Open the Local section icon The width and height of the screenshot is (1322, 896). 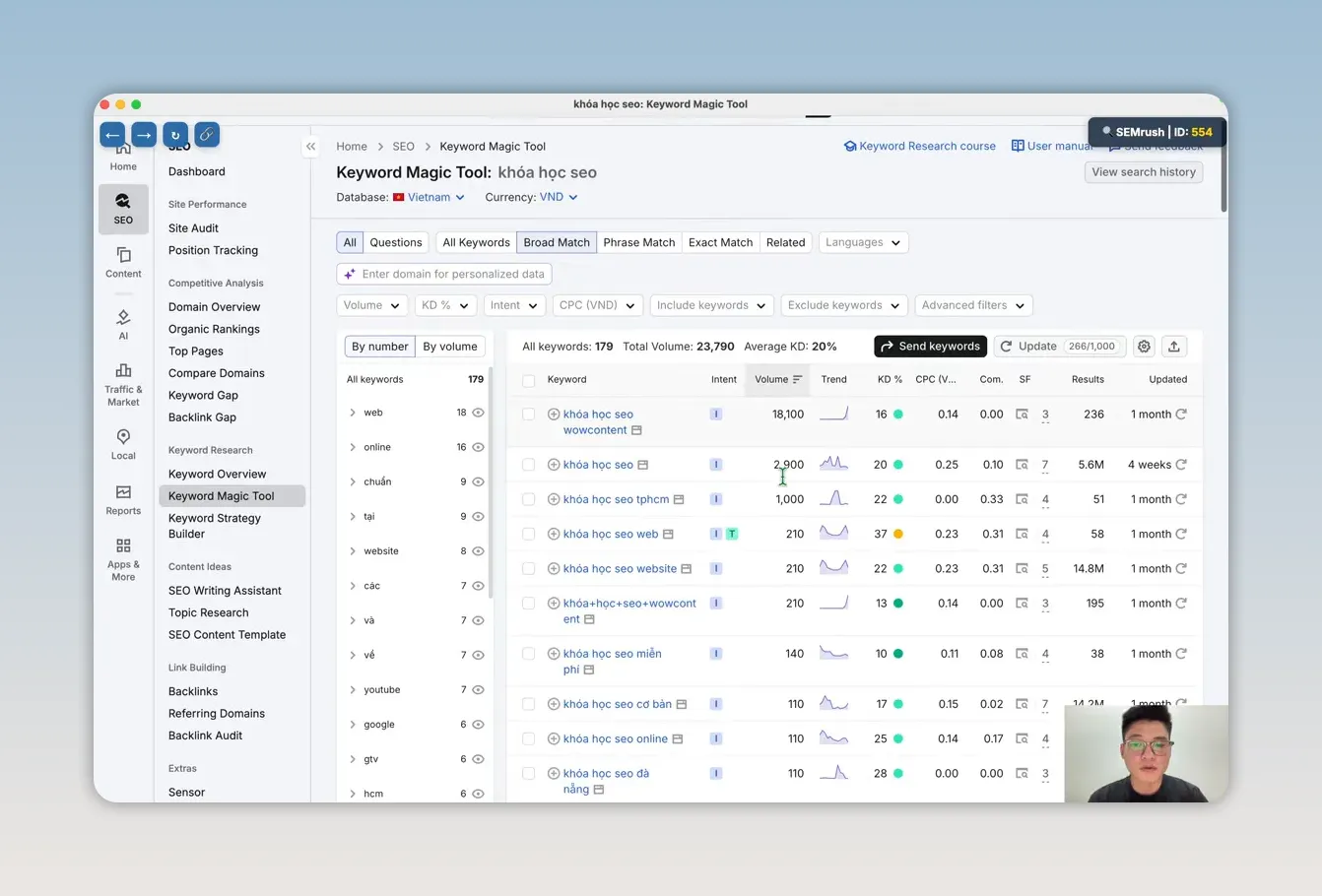coord(123,444)
